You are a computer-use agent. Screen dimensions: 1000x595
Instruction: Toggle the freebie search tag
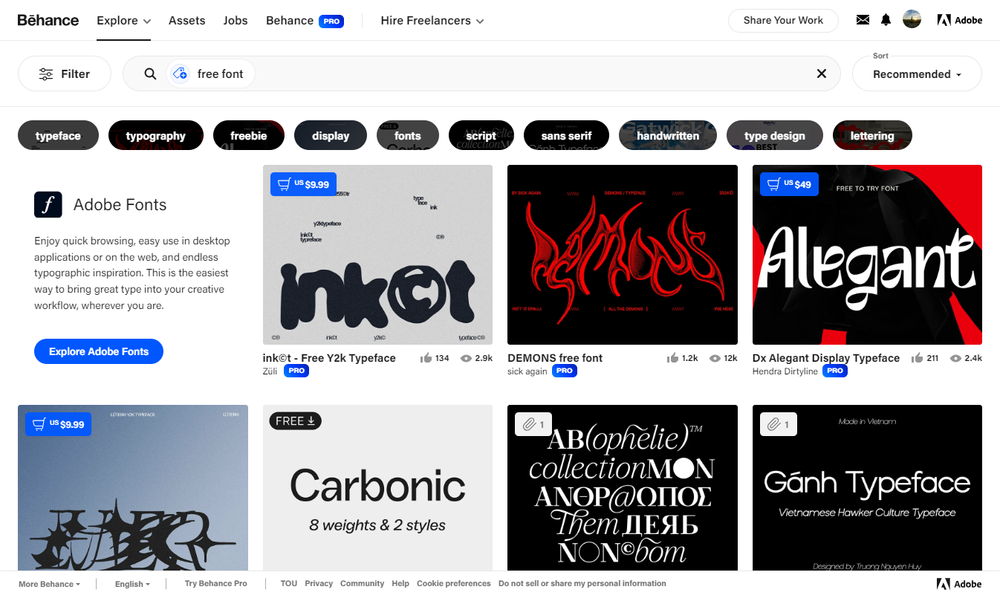(x=248, y=135)
